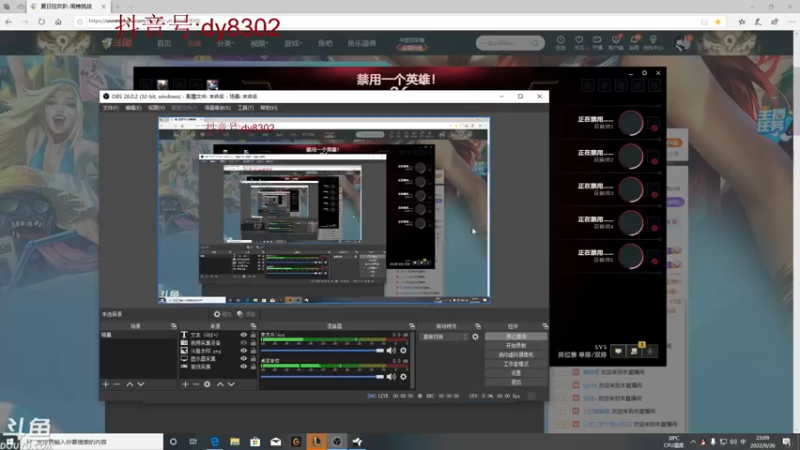Open the 场景集合(S) menu in OBS
Screen dimensions: 800x450
coord(217,108)
